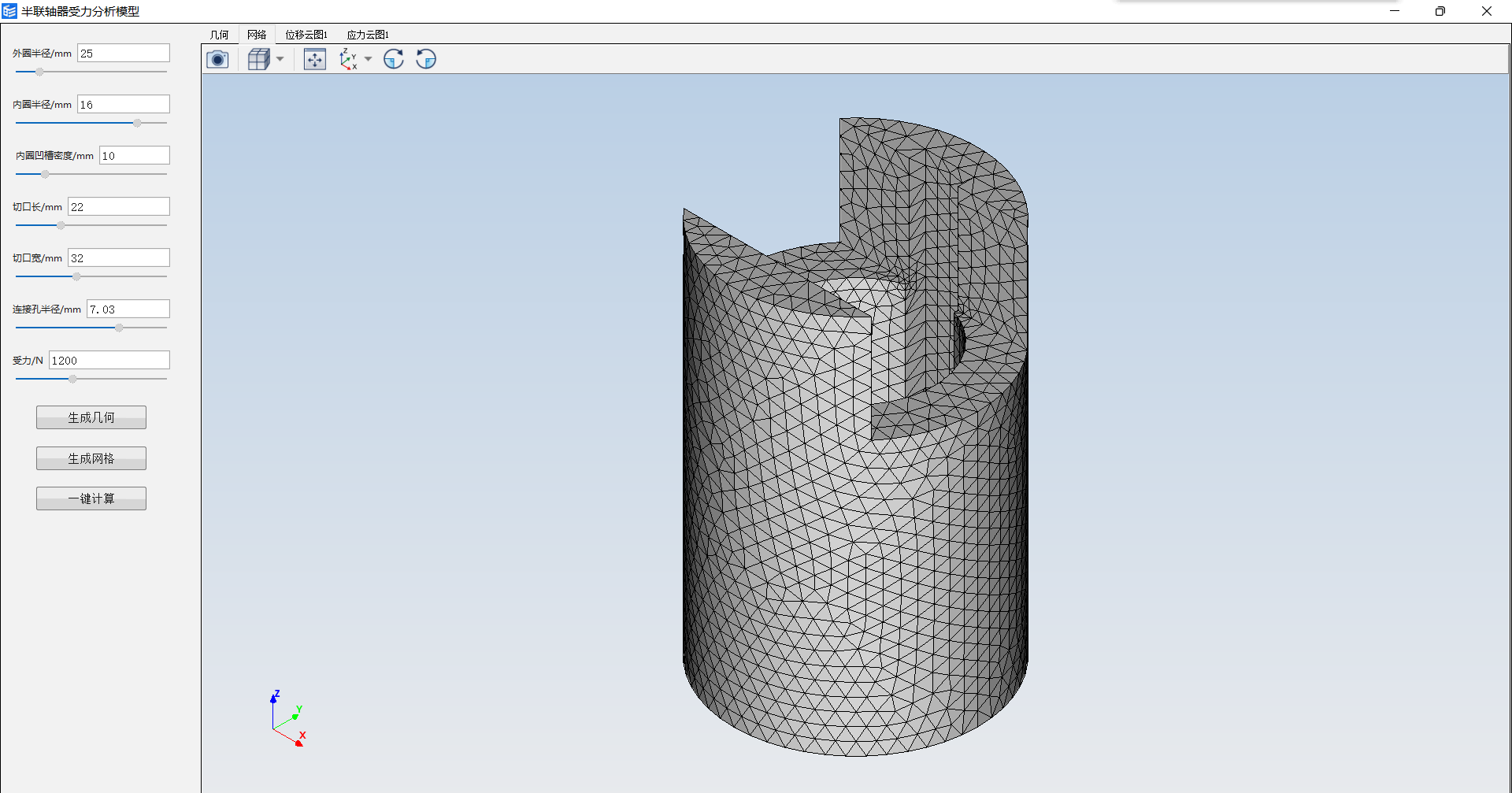Click the 连接孔半径 slider handle
The width and height of the screenshot is (1512, 793).
pos(119,328)
